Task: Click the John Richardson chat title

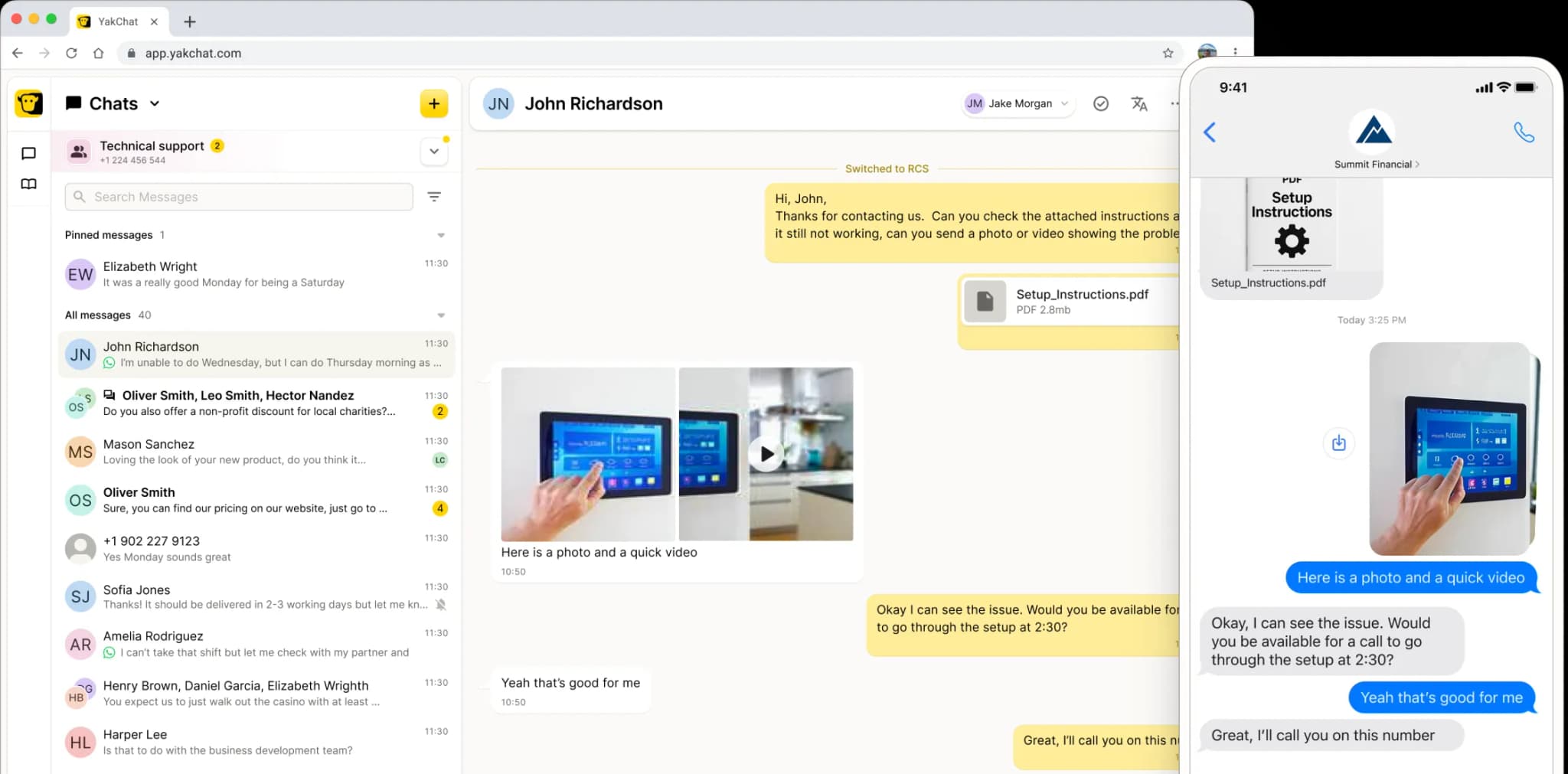Action: coord(593,103)
